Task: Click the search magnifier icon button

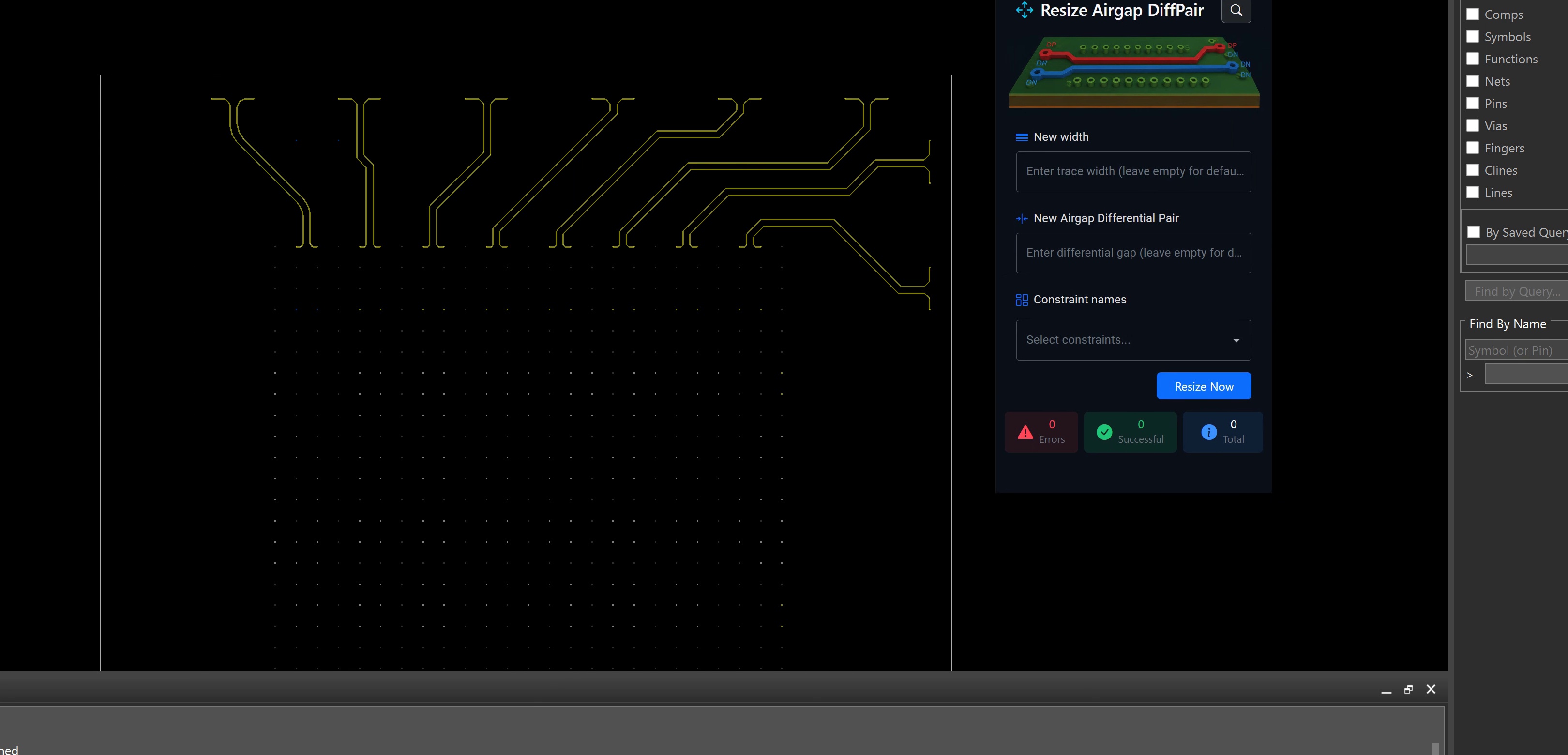Action: [x=1236, y=10]
